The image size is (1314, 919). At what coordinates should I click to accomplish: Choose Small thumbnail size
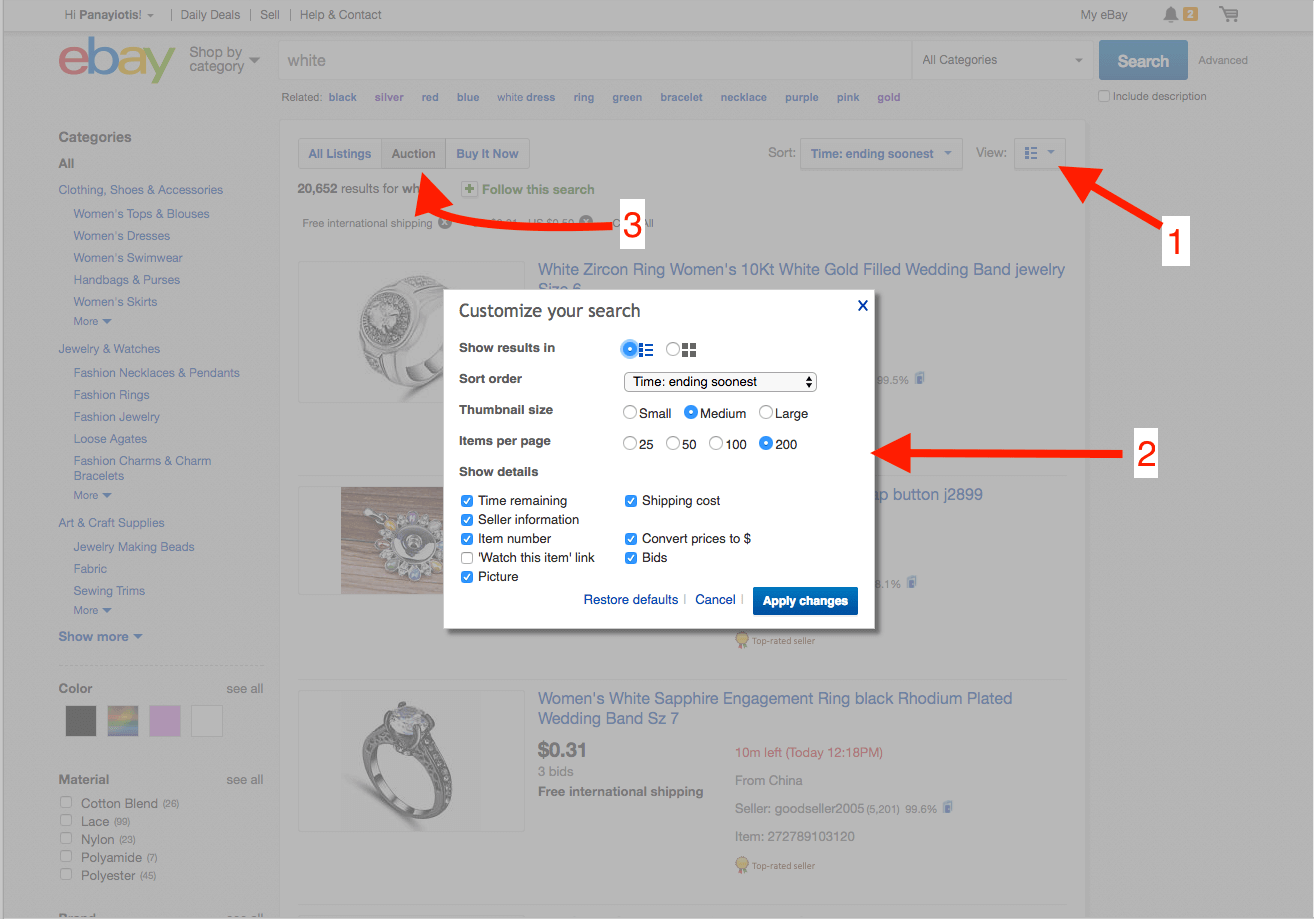pos(629,412)
